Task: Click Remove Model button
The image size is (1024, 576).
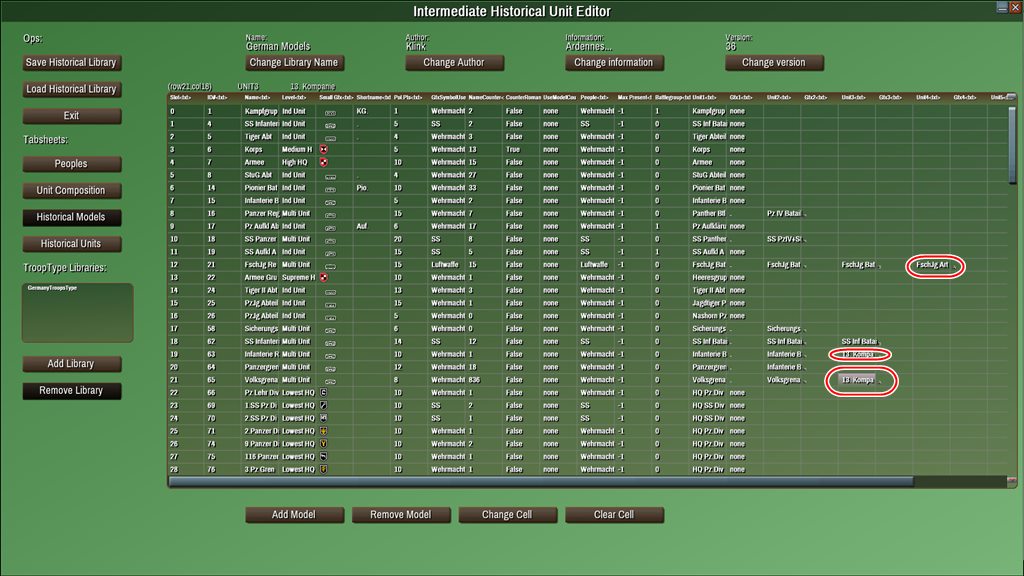Action: pyautogui.click(x=401, y=515)
